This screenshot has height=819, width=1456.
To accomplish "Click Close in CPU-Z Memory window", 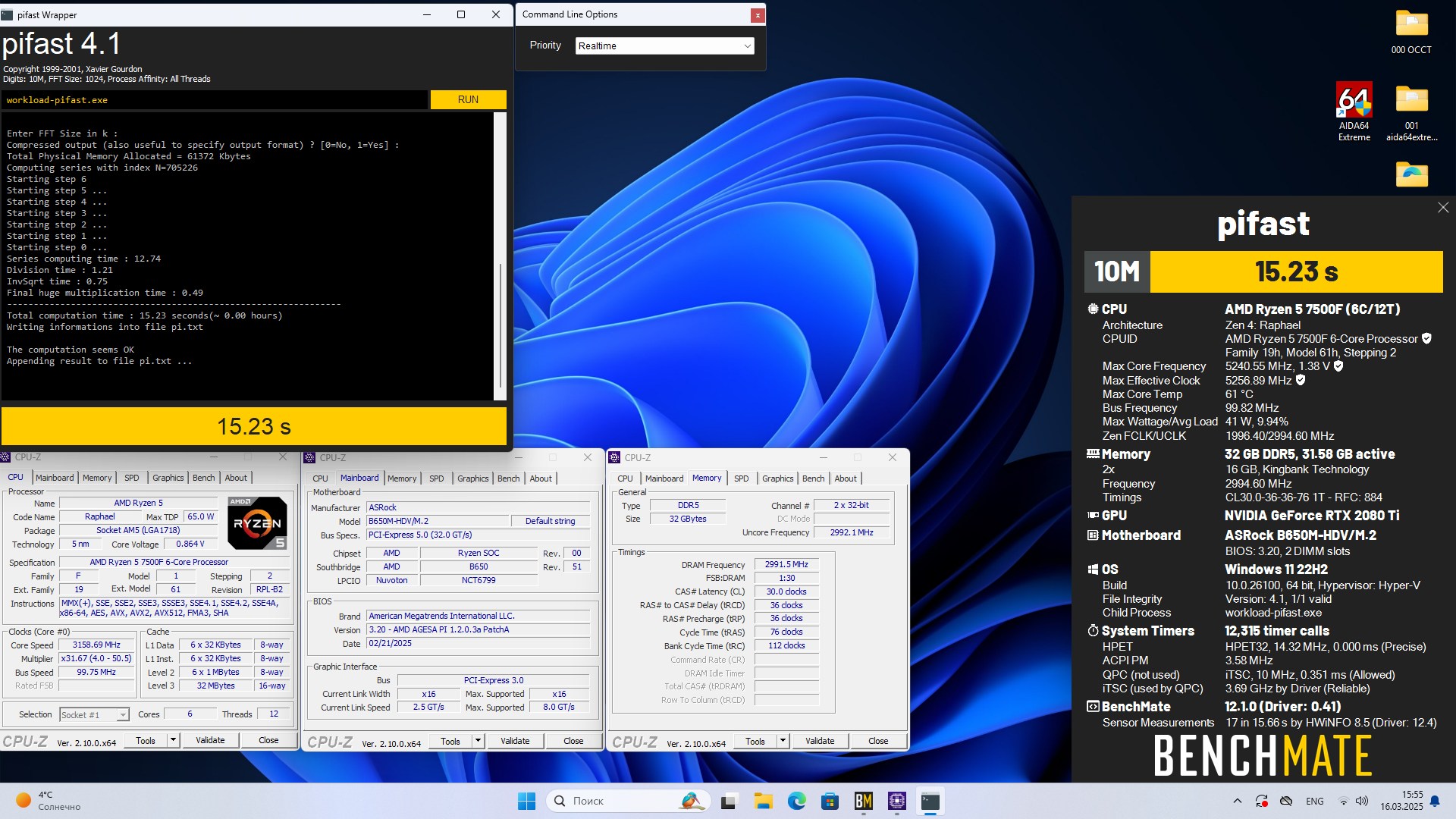I will (x=878, y=741).
